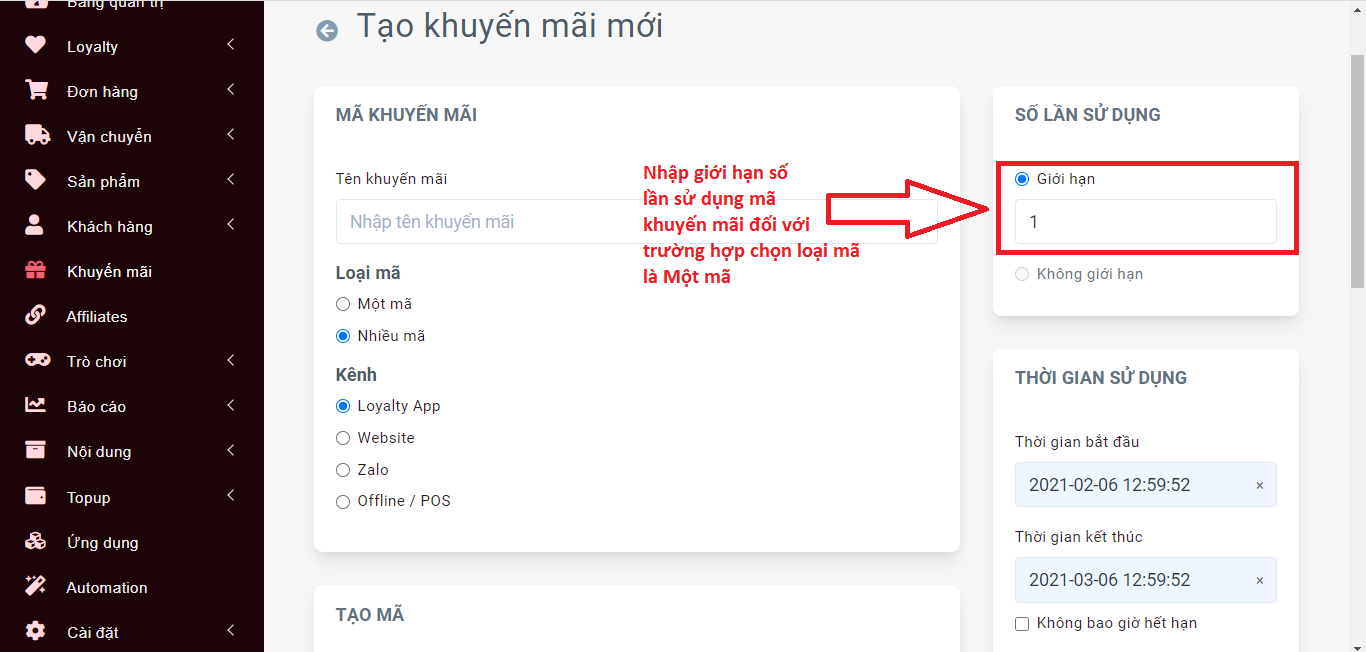Click the Sản phẩm tag icon

point(35,180)
